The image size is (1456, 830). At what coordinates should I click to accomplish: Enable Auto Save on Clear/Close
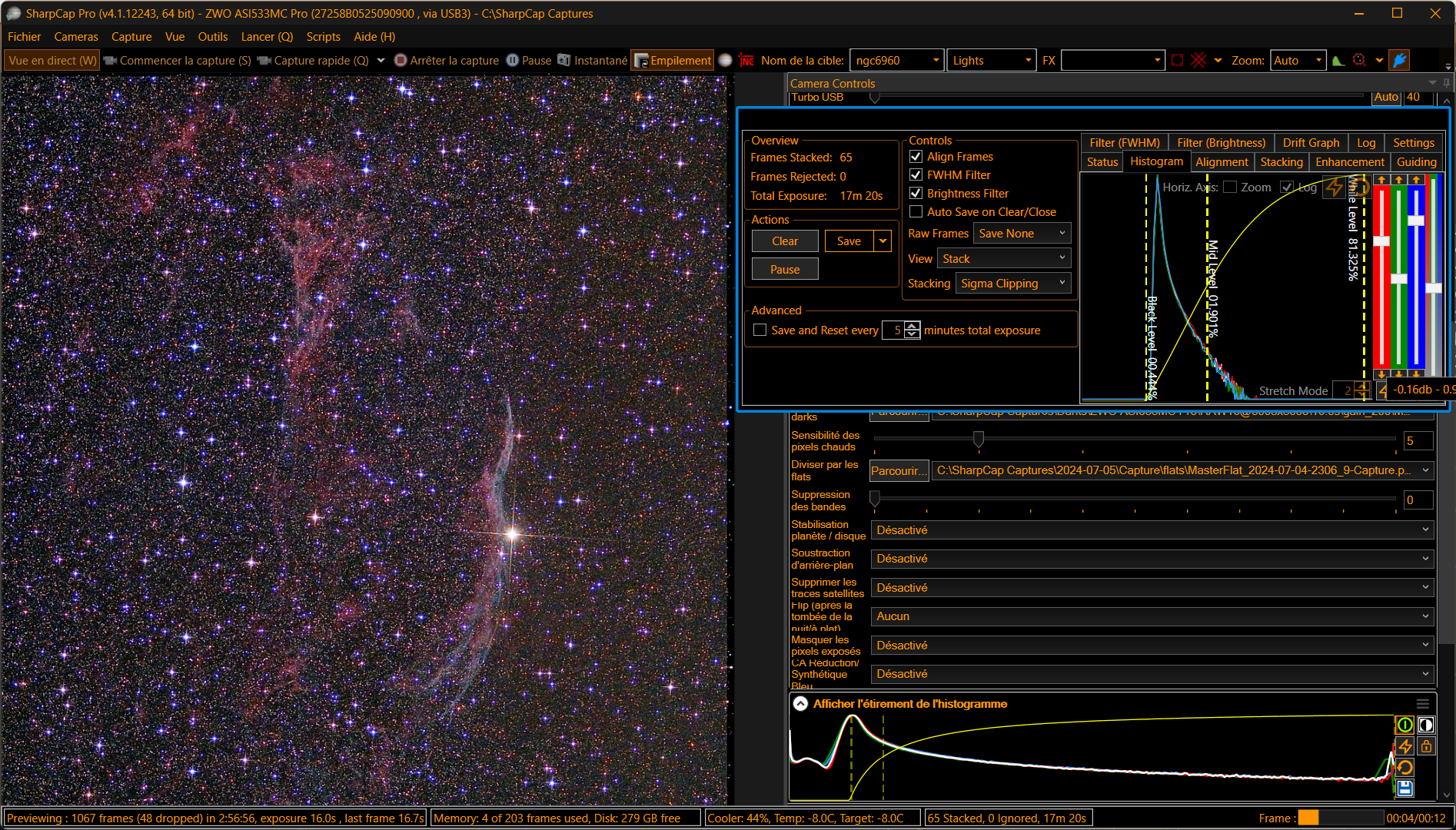(x=916, y=211)
